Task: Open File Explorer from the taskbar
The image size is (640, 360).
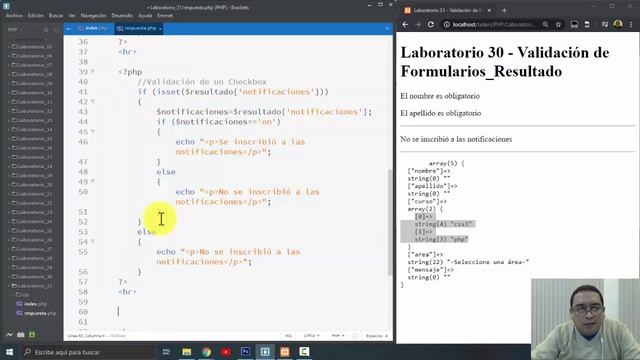Action: [187, 352]
